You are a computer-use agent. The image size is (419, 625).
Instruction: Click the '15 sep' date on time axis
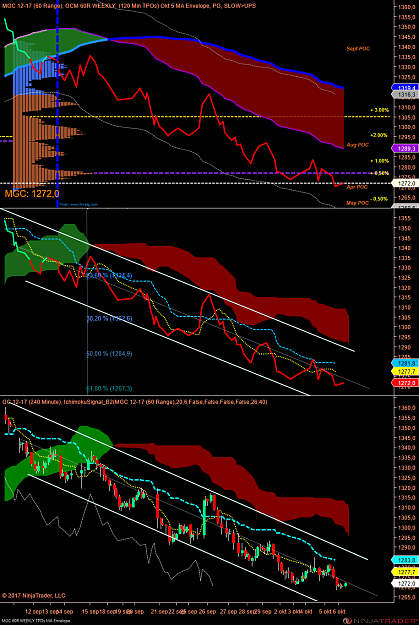(90, 611)
